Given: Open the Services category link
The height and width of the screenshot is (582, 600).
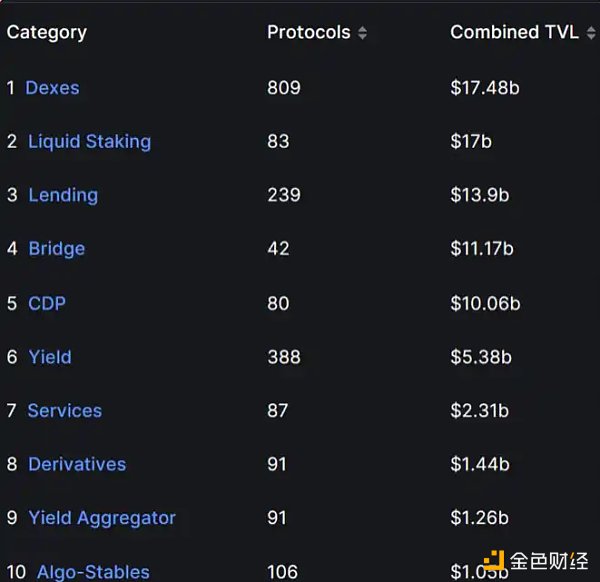Looking at the screenshot, I should pos(64,411).
